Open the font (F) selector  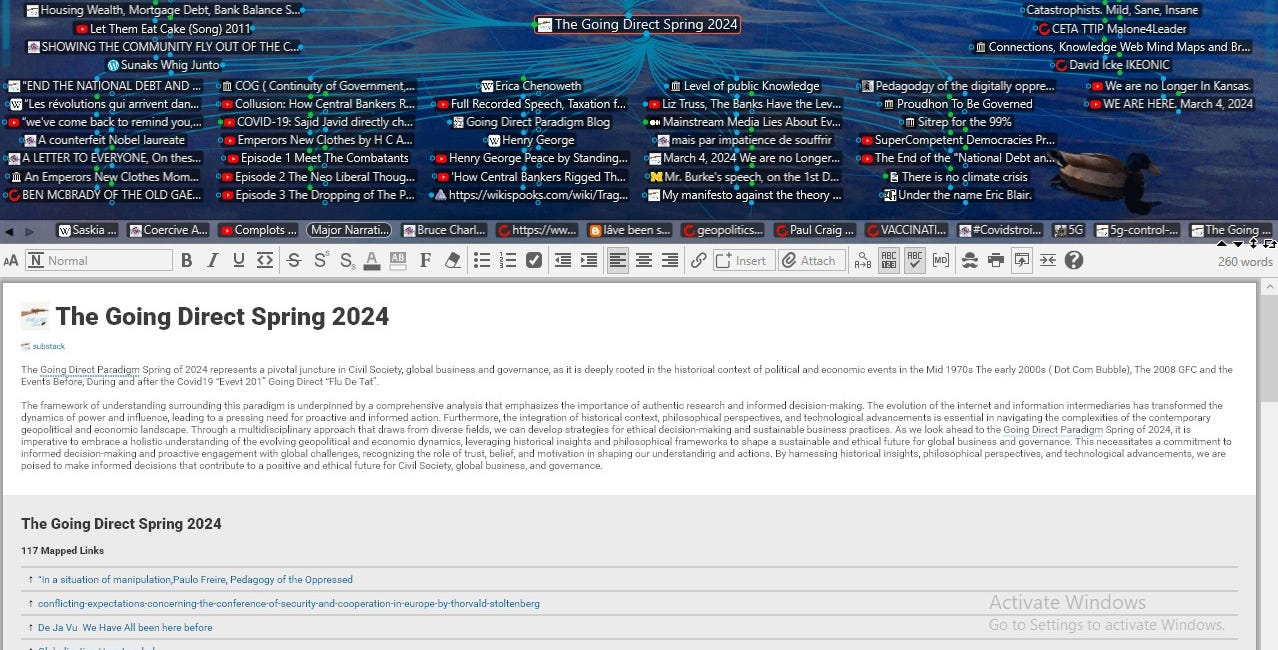425,260
